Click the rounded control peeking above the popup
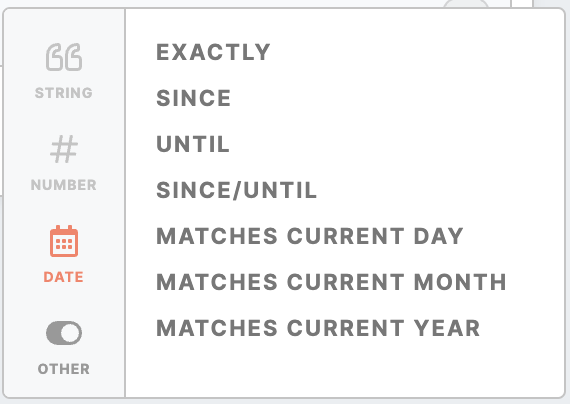Viewport: 570px width, 404px height. click(466, 4)
